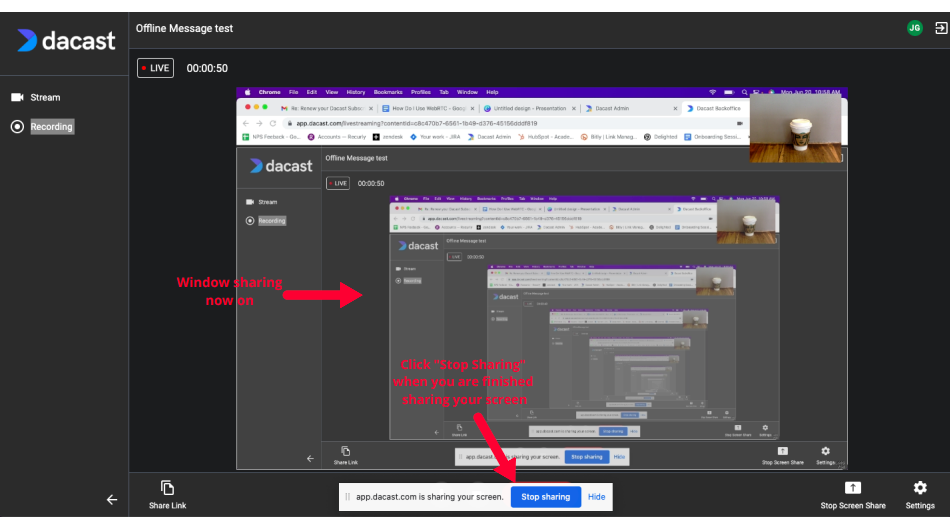Open Settings gear inside shared preview
This screenshot has width=950, height=532.
tap(825, 456)
